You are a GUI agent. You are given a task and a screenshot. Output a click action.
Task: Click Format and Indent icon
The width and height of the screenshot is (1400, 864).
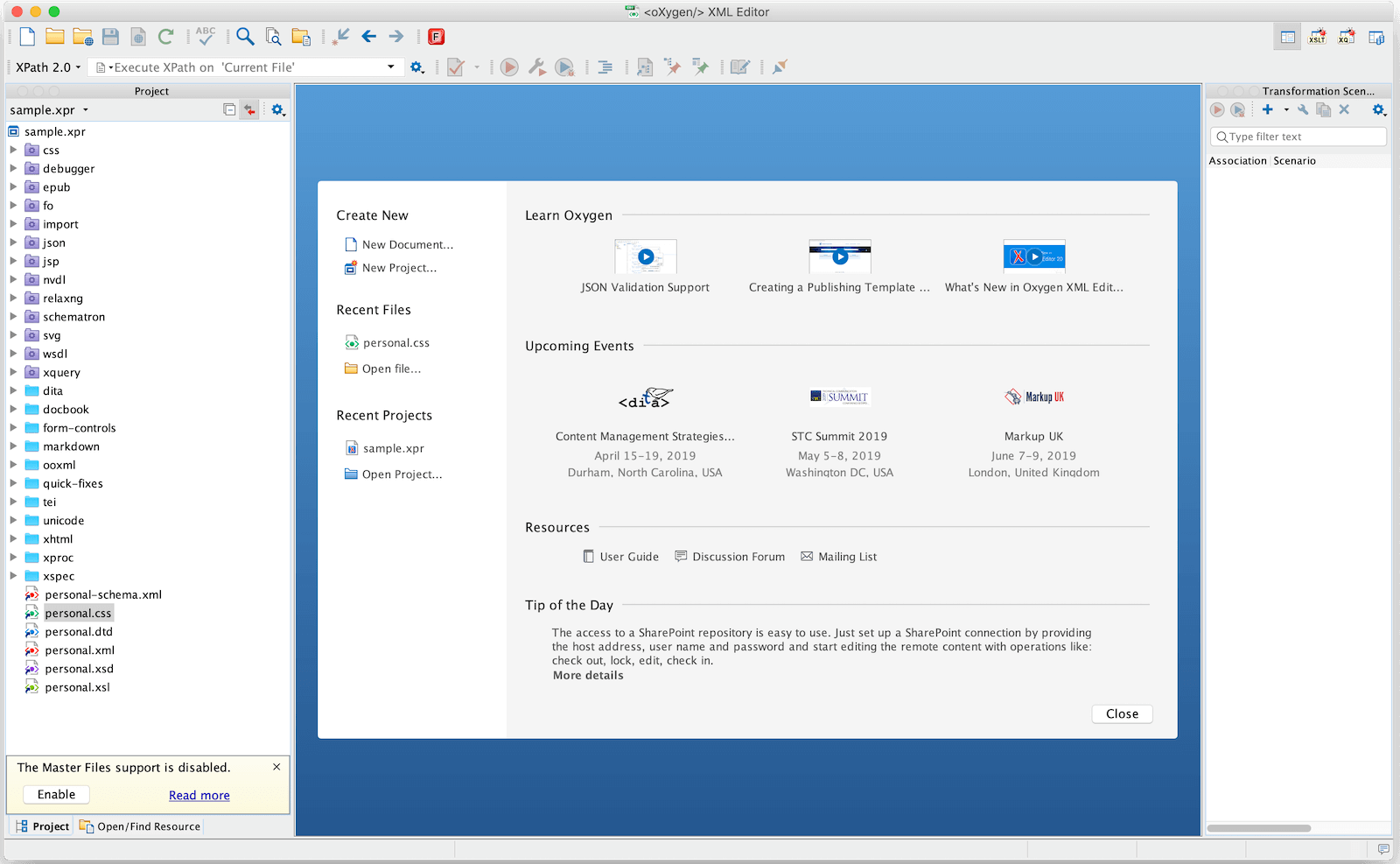click(x=605, y=67)
